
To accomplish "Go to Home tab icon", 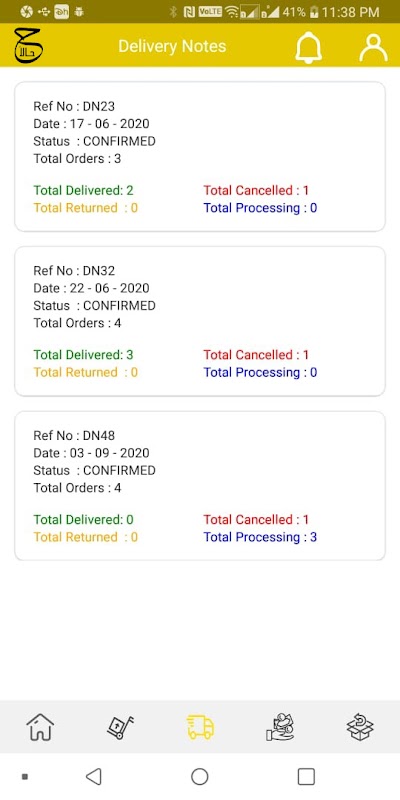I will [x=40, y=727].
